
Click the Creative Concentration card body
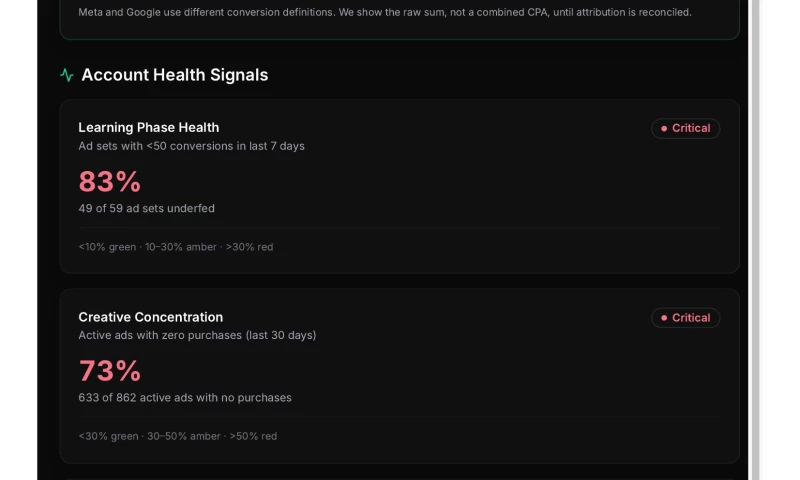pos(399,376)
